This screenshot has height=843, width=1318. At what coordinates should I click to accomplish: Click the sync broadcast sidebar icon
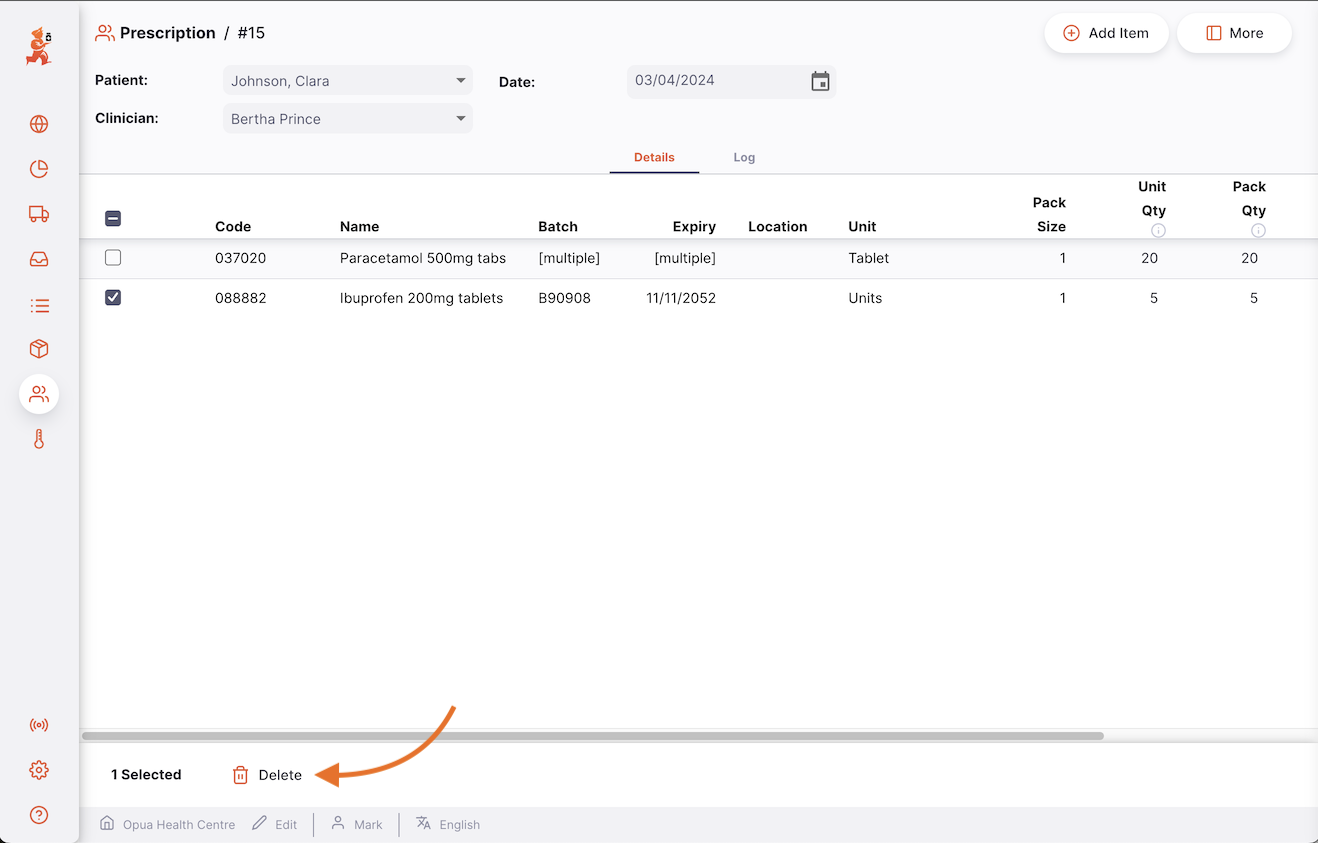pyautogui.click(x=39, y=725)
